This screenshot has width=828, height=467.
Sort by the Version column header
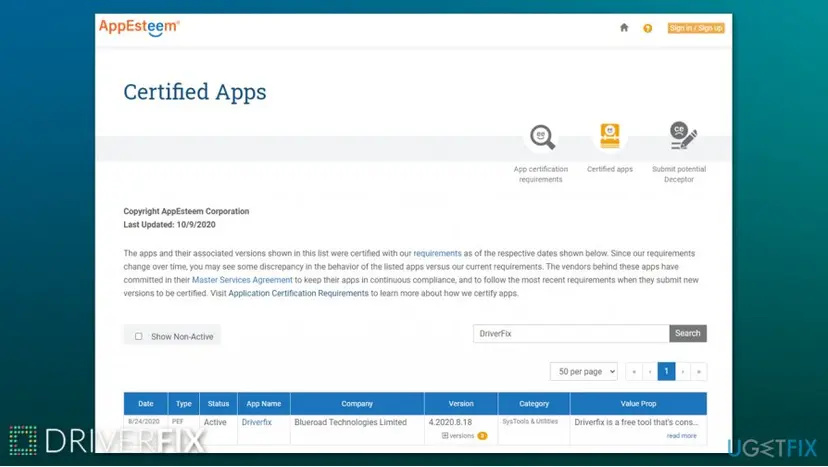(461, 404)
